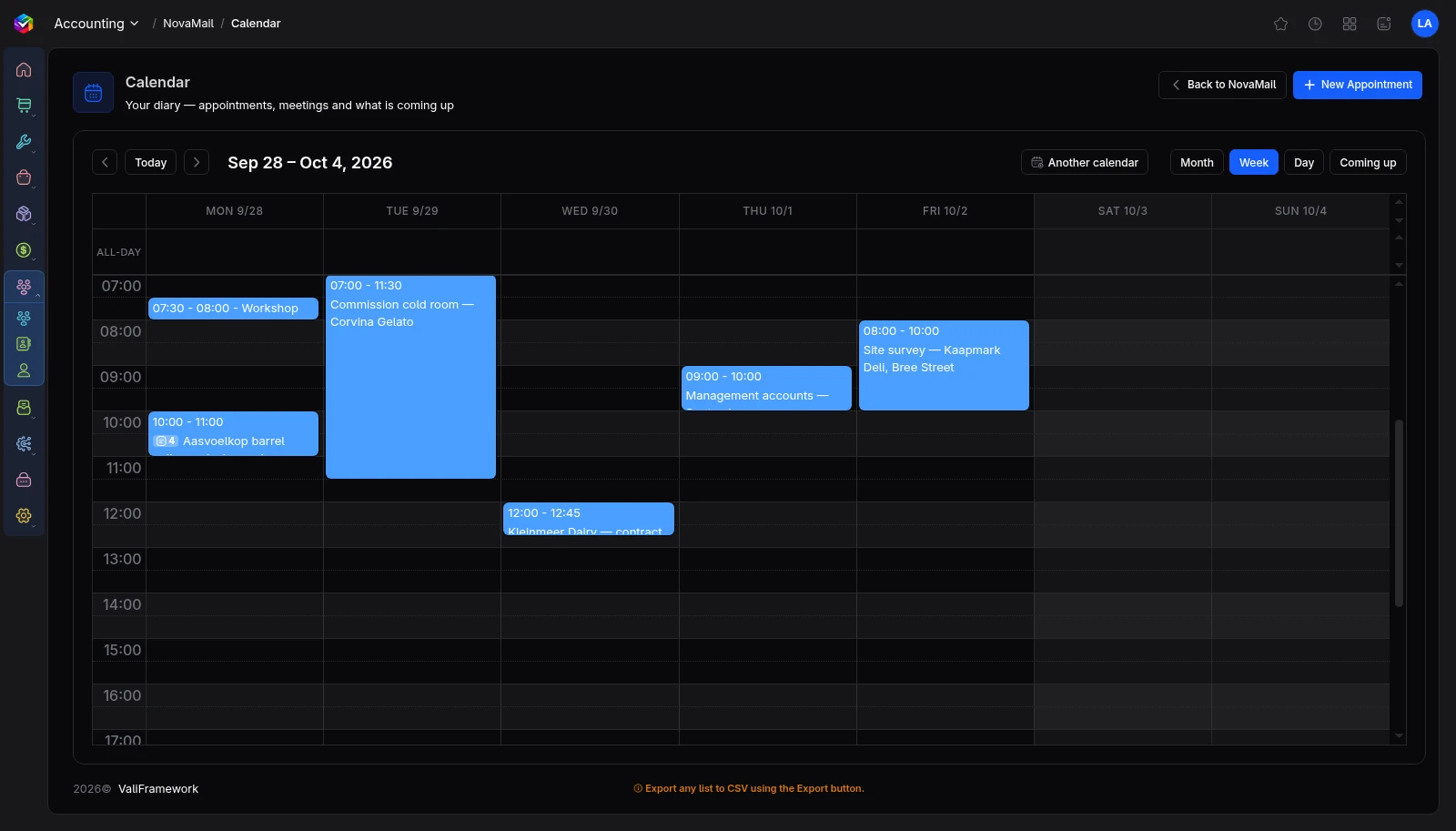Open the green archive box sidebar module

point(24,408)
